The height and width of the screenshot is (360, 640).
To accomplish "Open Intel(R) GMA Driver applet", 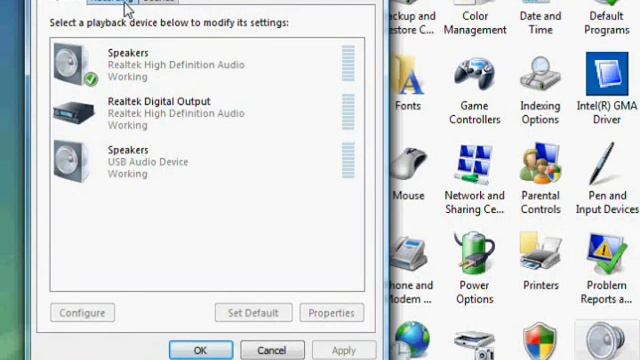I will [x=607, y=89].
